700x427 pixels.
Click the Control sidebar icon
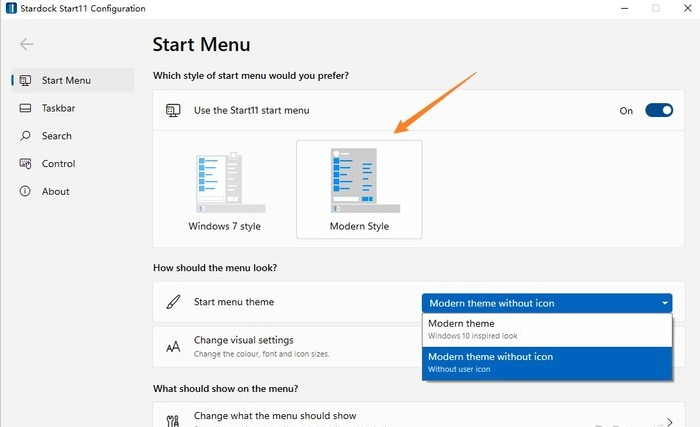[x=25, y=163]
